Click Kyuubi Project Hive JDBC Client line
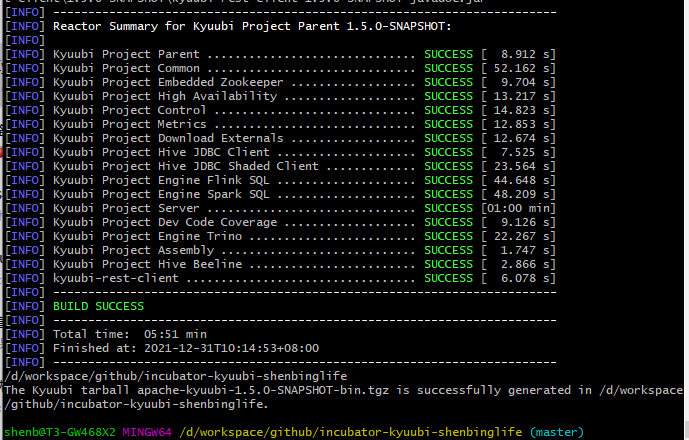 (280, 153)
